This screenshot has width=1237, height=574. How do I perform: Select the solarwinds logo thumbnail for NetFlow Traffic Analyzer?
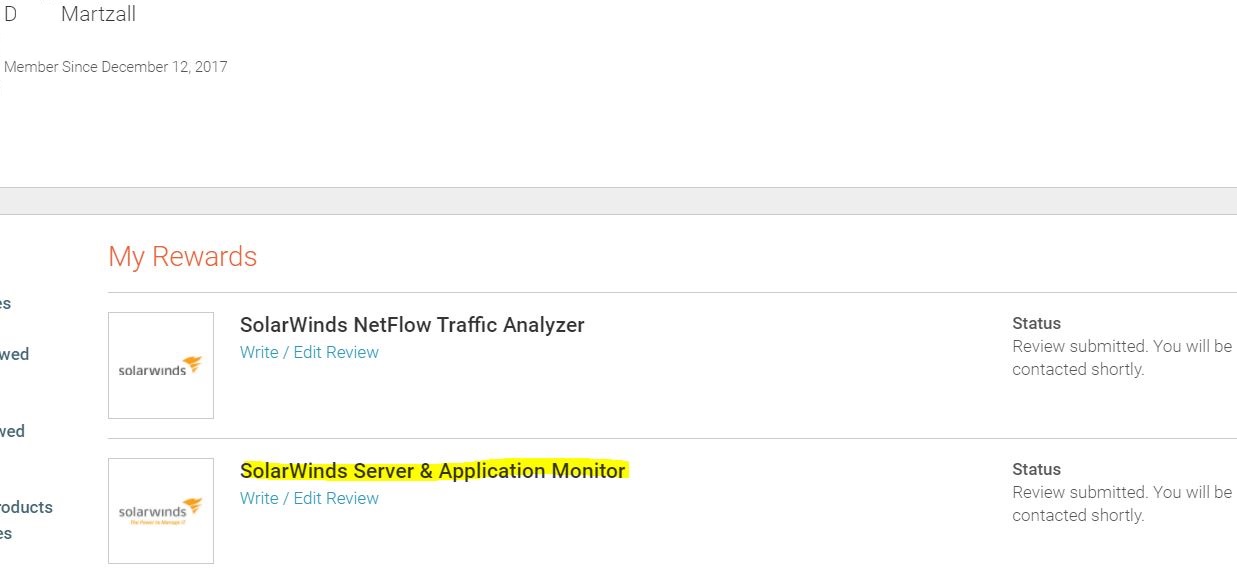[161, 365]
